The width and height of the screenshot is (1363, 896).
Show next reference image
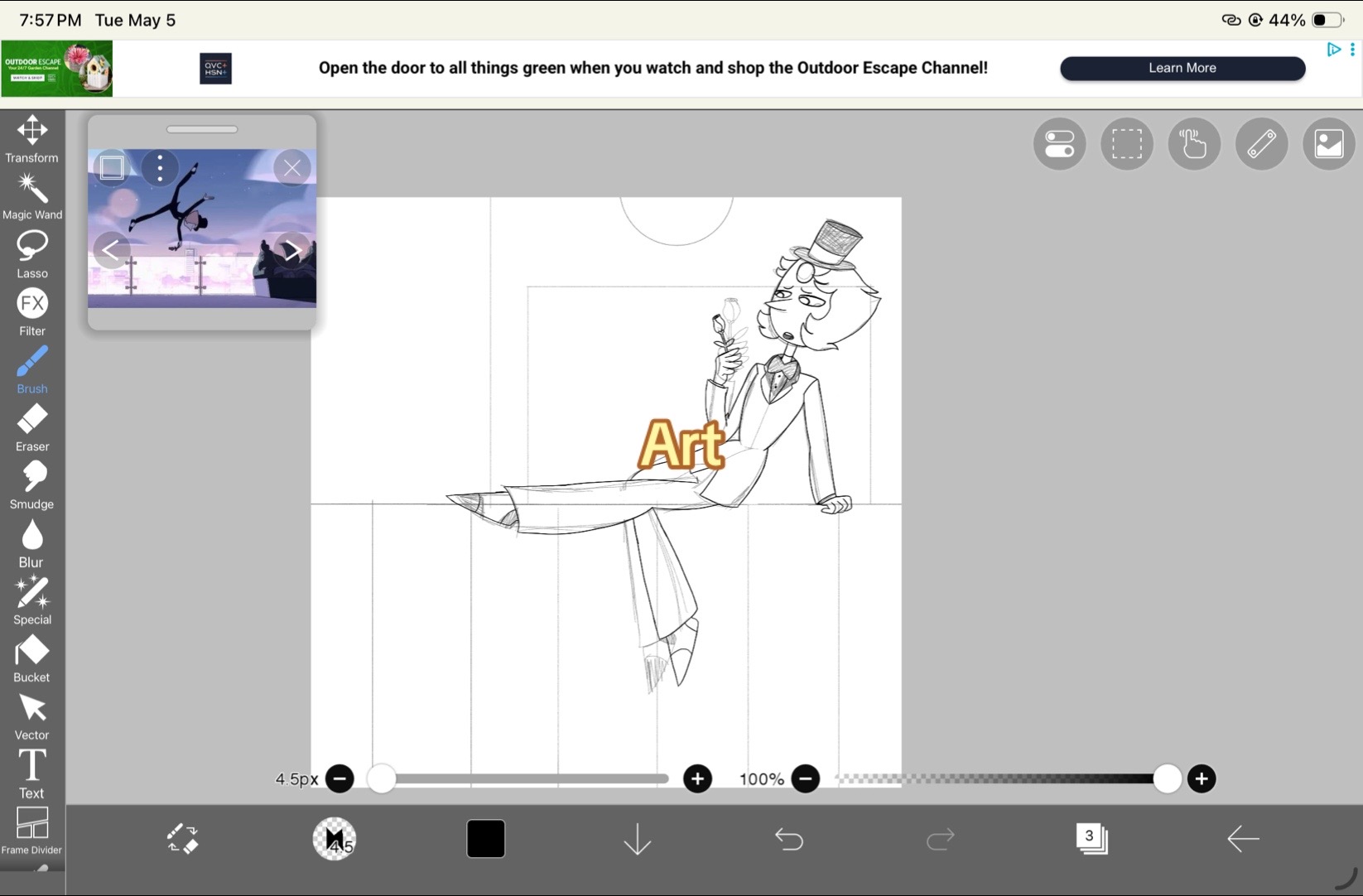[x=291, y=250]
